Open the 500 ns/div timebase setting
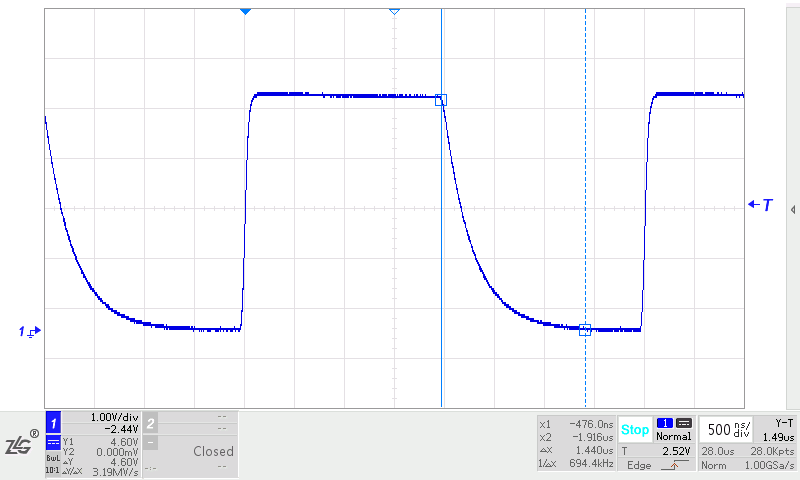 point(729,430)
